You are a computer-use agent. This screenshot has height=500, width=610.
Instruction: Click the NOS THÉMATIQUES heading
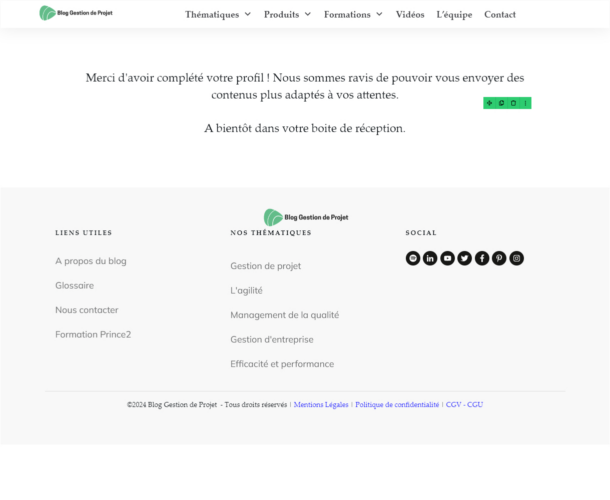pos(271,233)
